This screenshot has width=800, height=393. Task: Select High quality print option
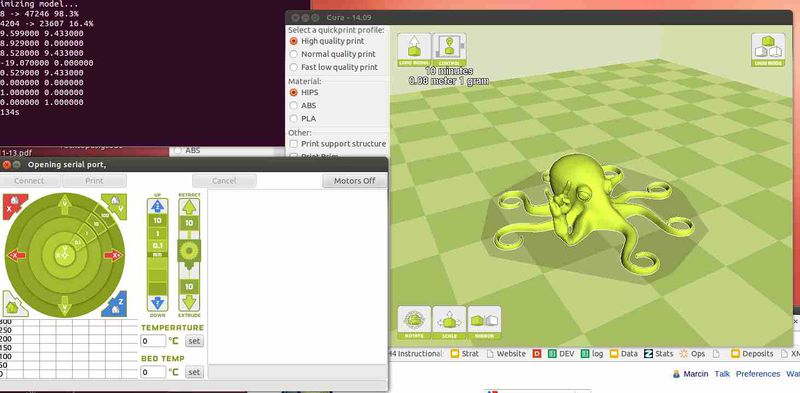pos(334,41)
